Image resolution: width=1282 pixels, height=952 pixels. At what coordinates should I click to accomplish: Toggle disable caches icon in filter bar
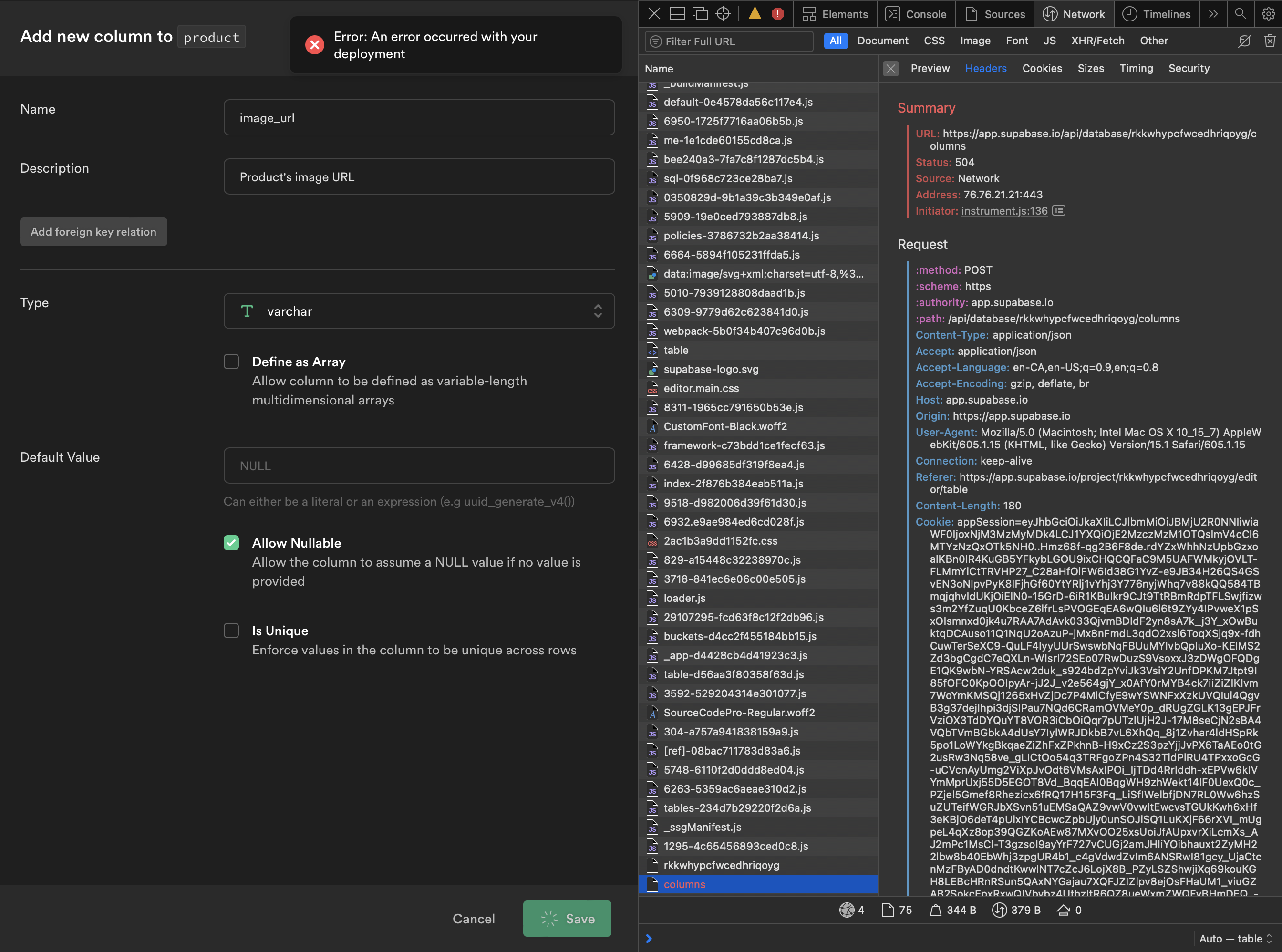[x=1244, y=41]
